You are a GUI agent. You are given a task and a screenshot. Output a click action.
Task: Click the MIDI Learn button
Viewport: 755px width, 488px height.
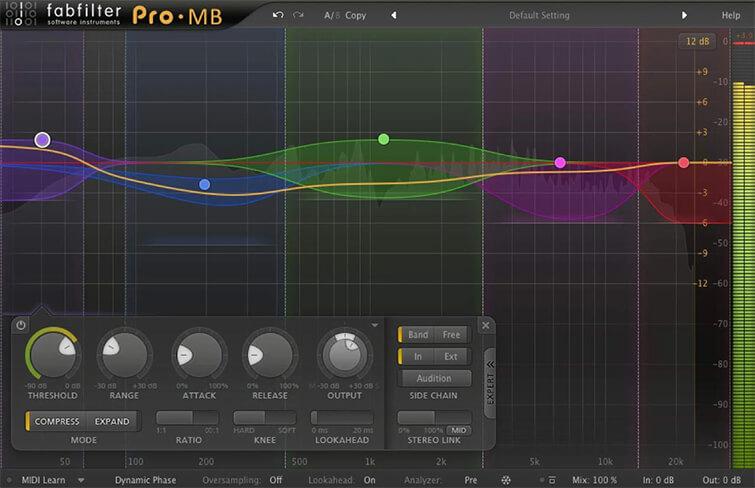[43, 480]
